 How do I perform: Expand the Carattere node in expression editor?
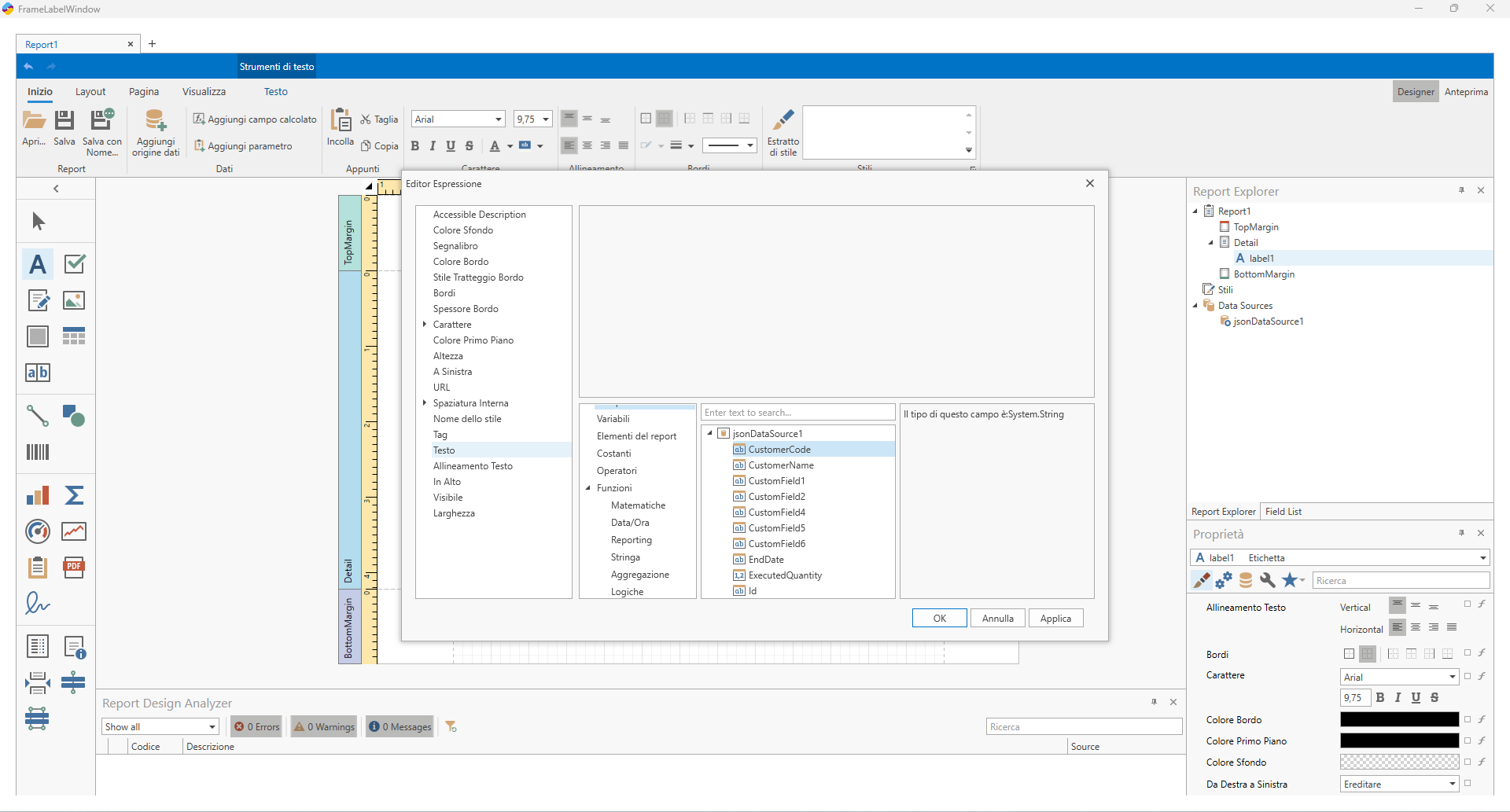[x=425, y=325]
